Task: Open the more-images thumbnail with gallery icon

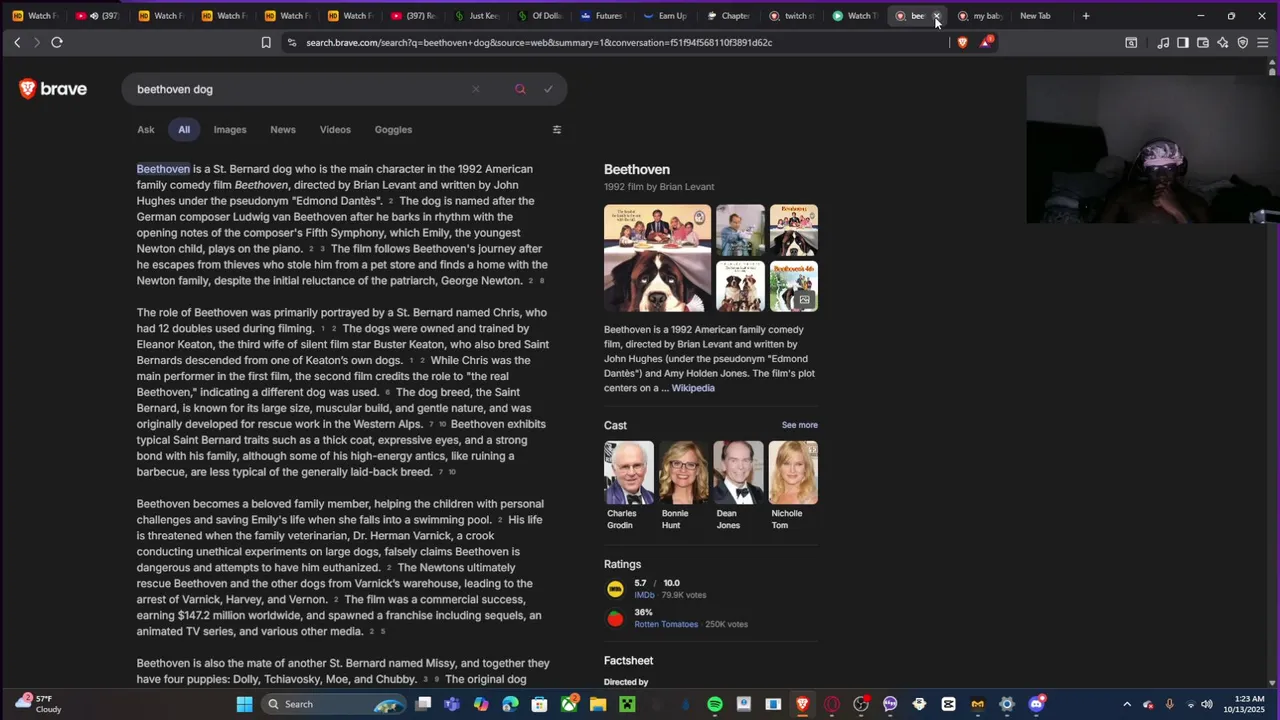Action: click(793, 286)
